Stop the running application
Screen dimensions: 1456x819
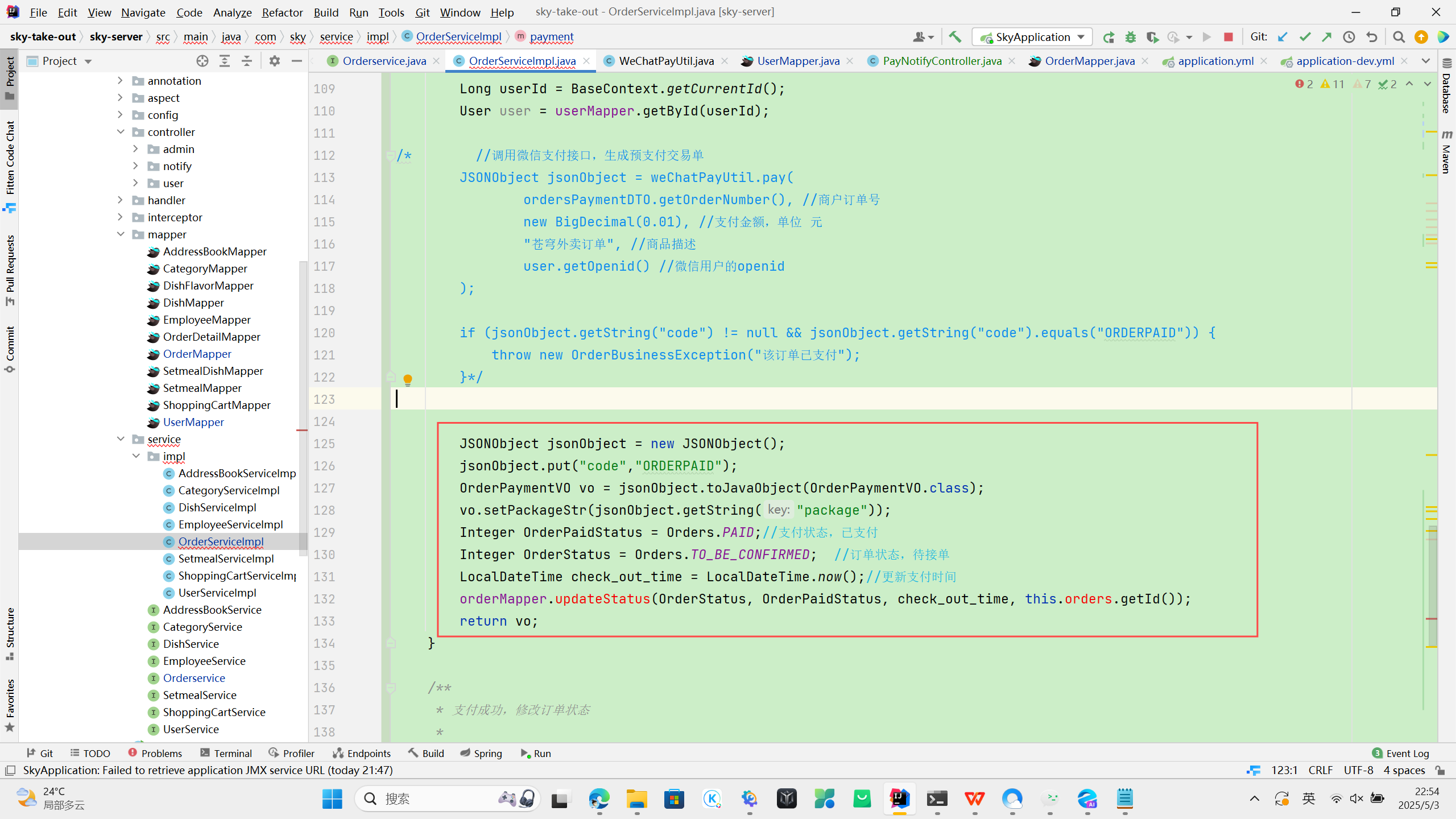pos(1228,37)
